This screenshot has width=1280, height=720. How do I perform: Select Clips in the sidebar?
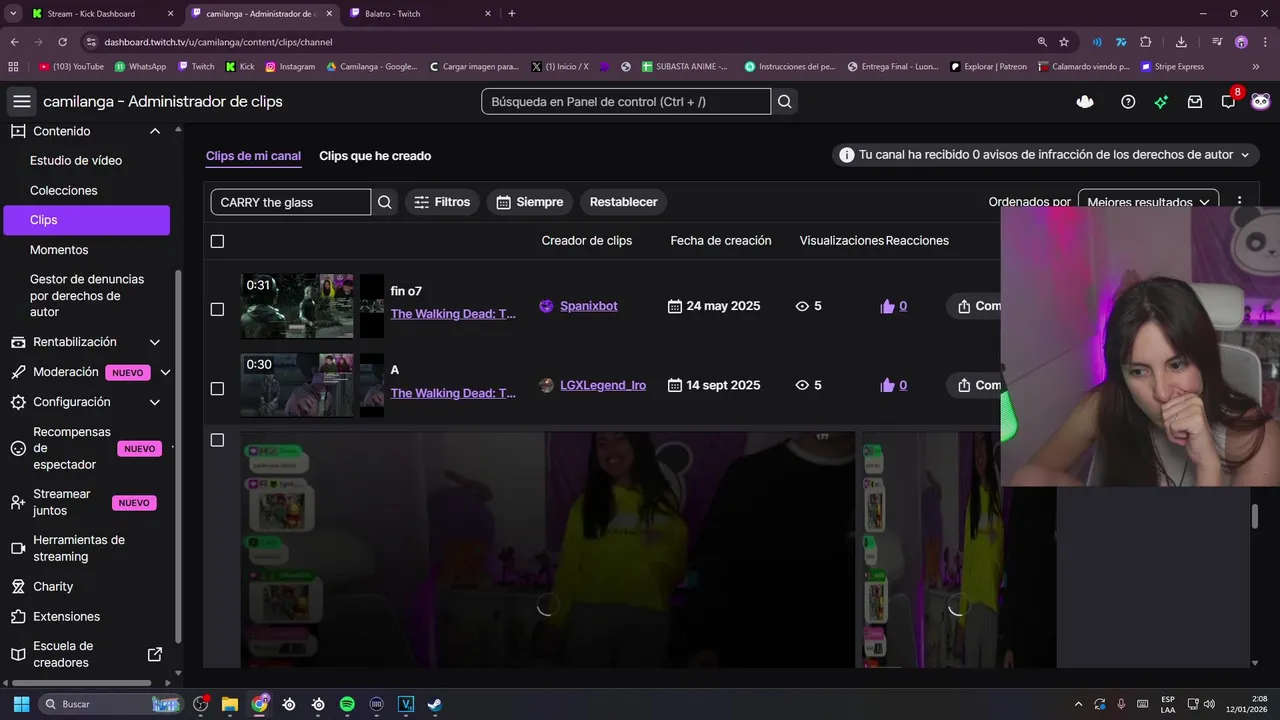pos(87,220)
